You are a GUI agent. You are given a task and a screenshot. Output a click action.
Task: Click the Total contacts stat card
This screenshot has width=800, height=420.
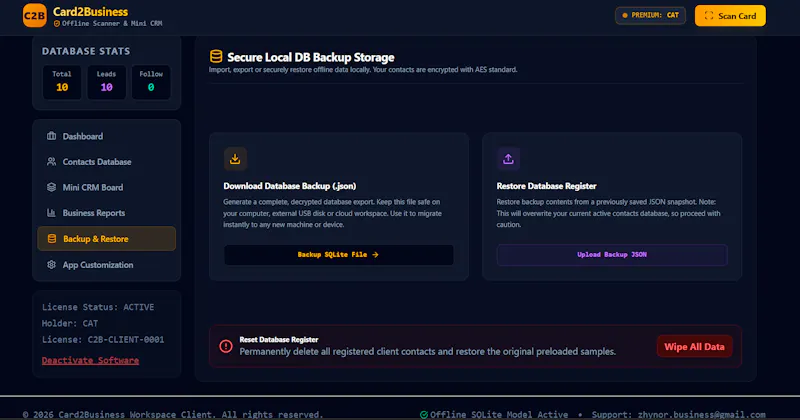tap(62, 82)
